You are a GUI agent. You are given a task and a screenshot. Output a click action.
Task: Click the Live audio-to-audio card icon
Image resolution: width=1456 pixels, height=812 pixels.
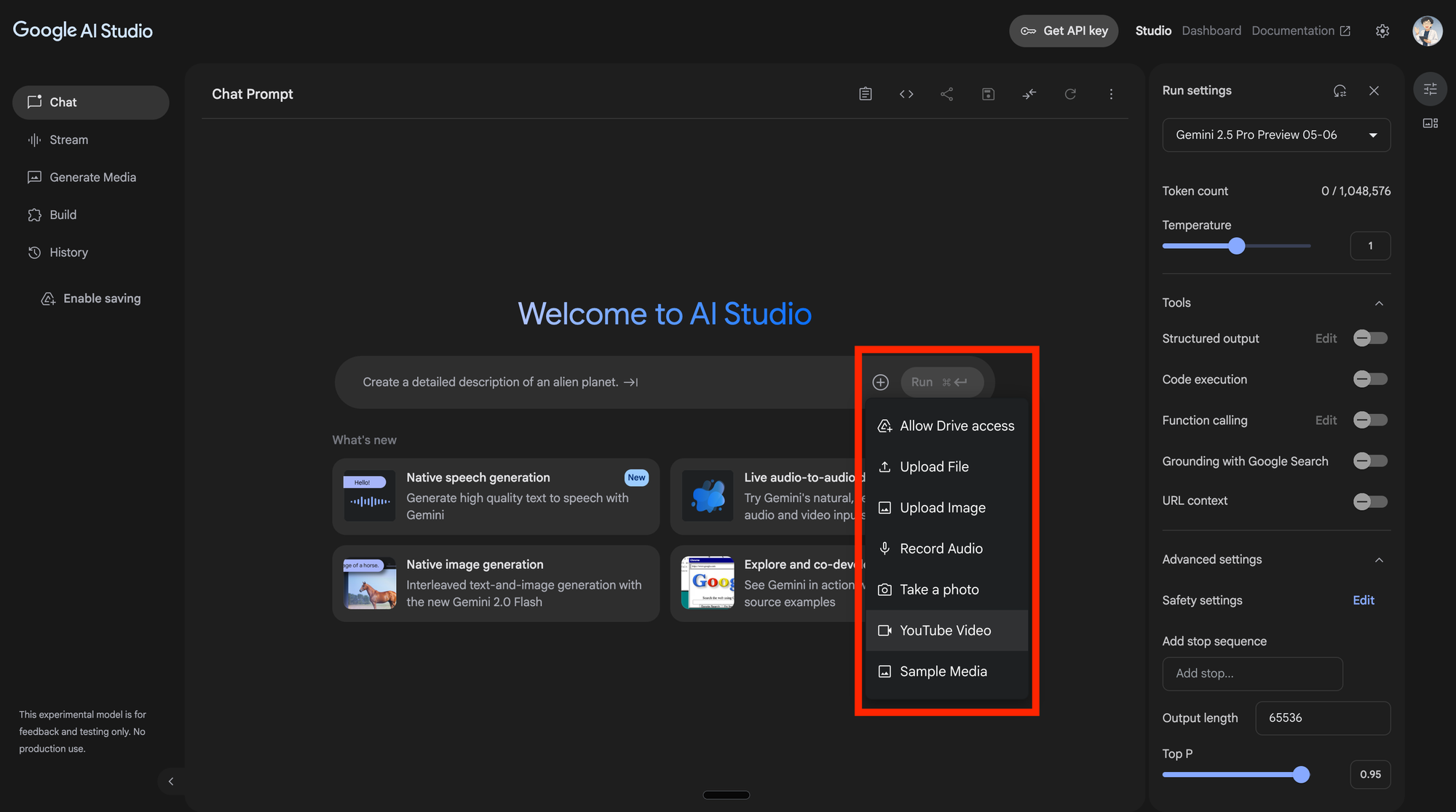click(708, 496)
